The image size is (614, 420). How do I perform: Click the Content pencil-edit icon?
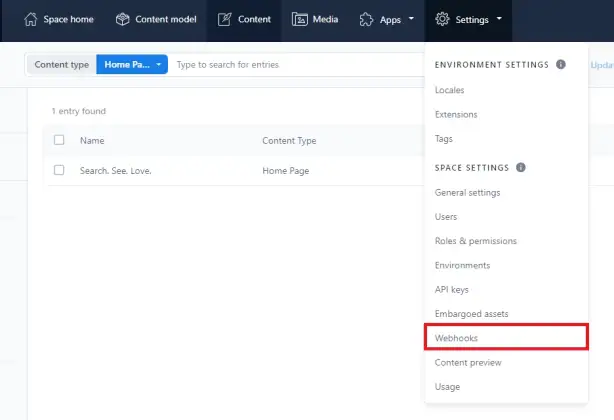225,19
